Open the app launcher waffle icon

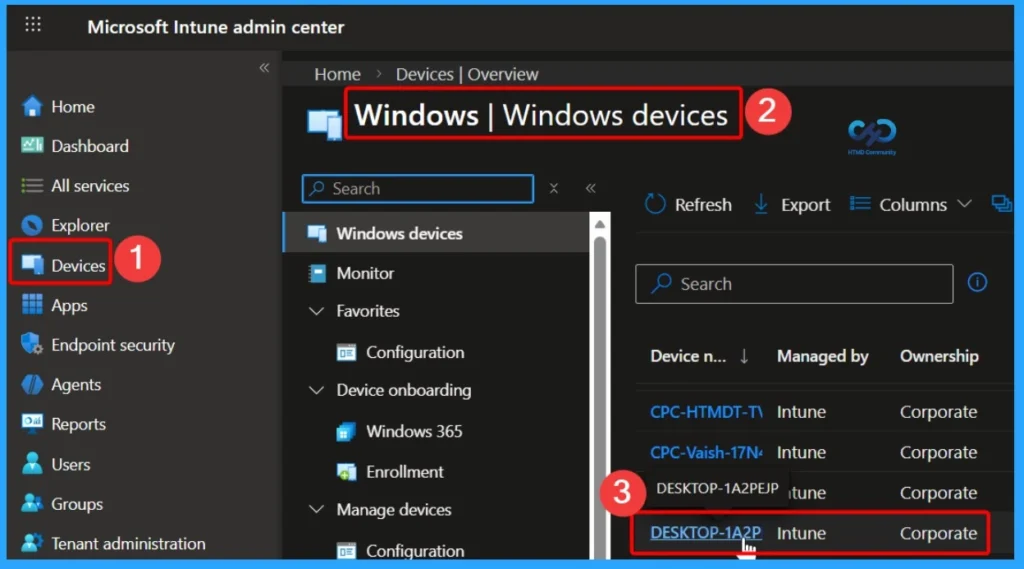point(33,25)
